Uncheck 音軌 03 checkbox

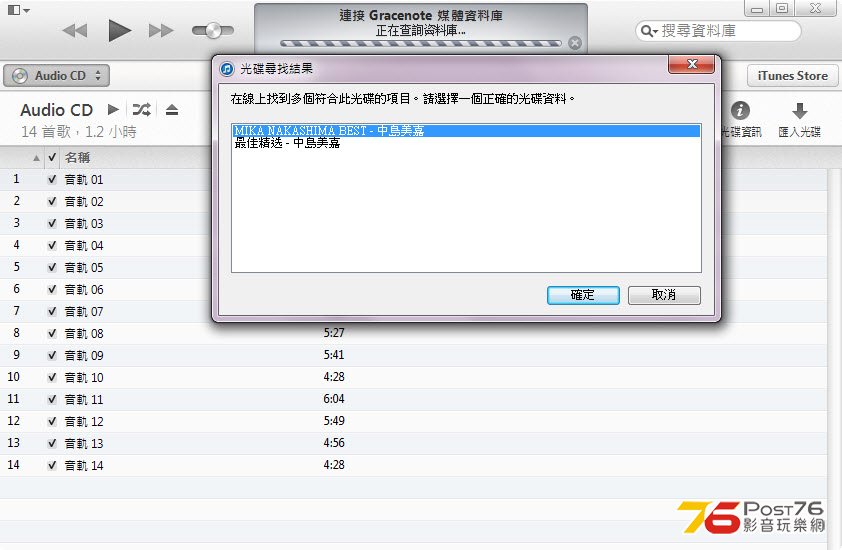pyautogui.click(x=52, y=223)
